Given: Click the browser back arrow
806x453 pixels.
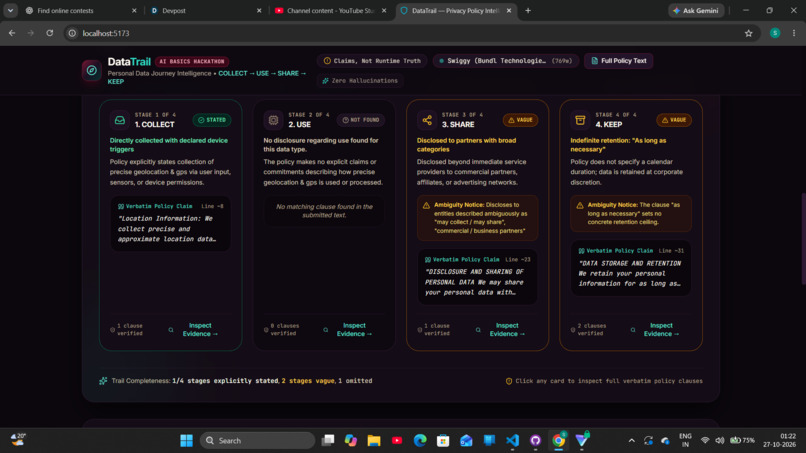Looking at the screenshot, I should [x=12, y=33].
